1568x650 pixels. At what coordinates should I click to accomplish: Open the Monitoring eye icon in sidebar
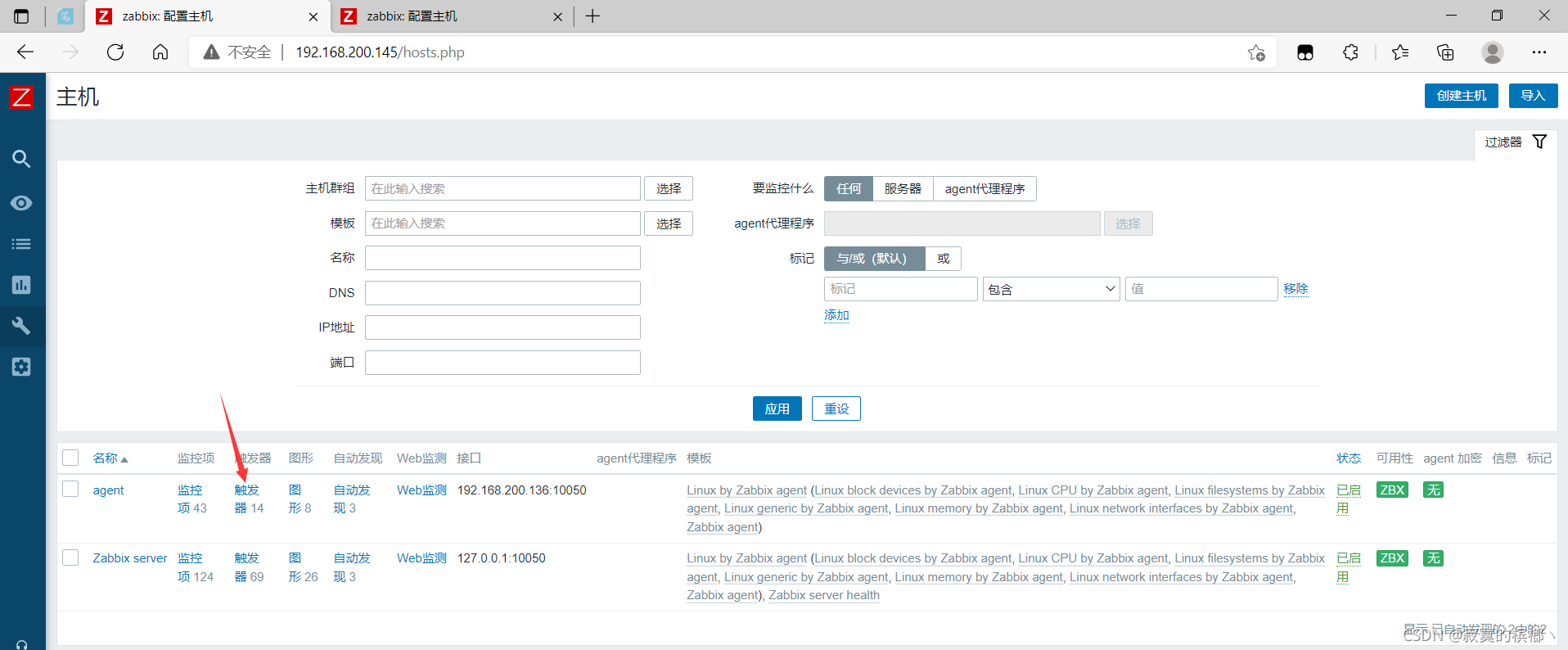click(x=22, y=202)
